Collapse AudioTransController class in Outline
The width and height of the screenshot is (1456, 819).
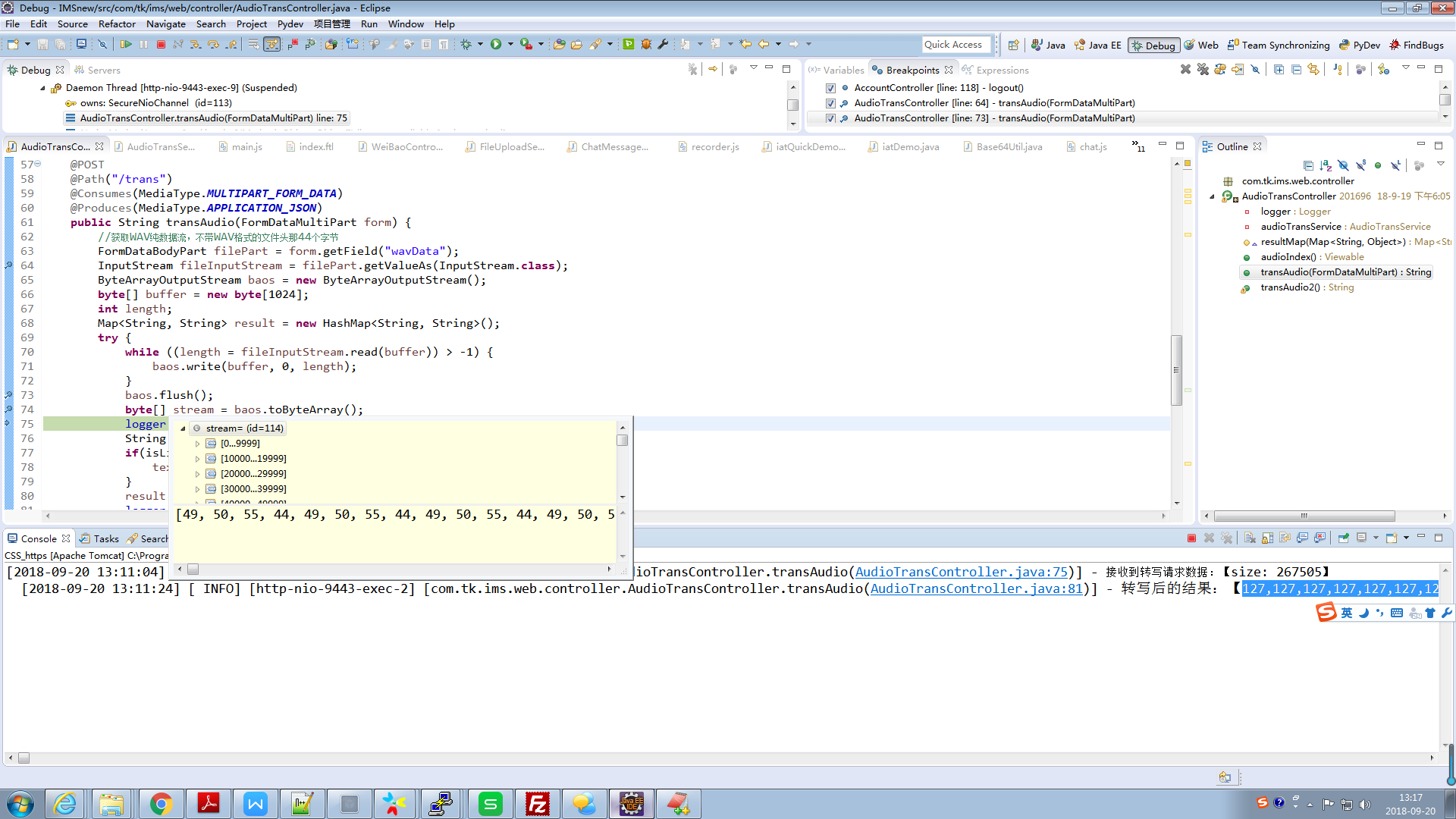pos(1212,196)
